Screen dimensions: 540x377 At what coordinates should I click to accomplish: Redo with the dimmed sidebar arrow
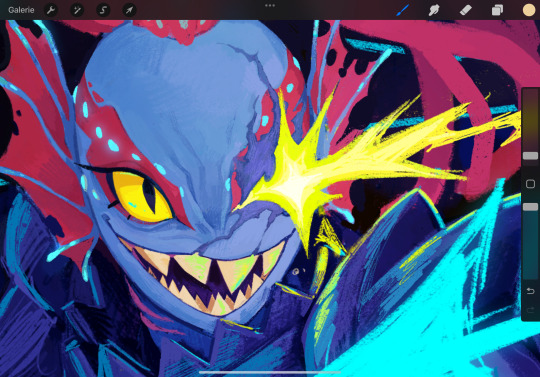[x=530, y=310]
